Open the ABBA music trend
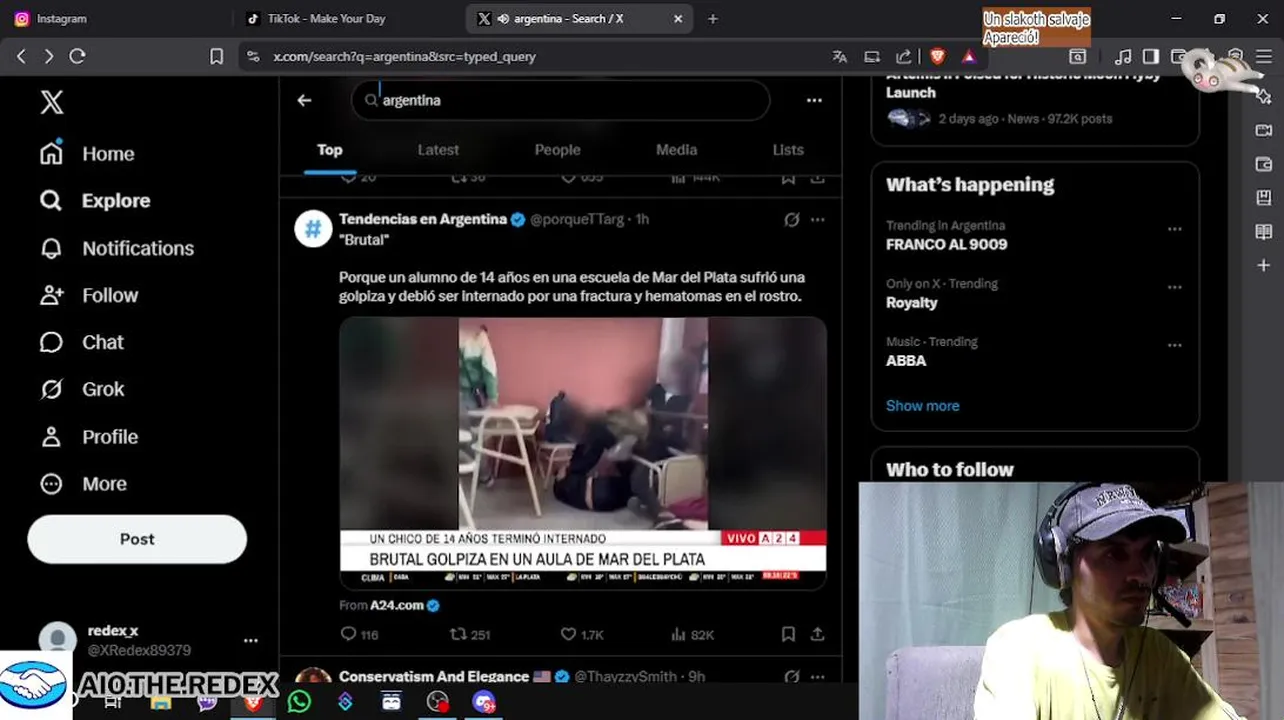 pos(906,360)
